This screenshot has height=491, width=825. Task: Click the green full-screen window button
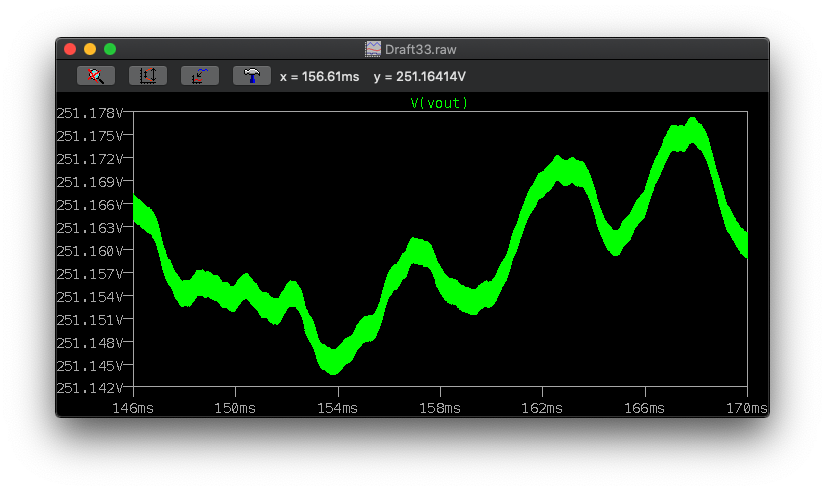pos(110,49)
